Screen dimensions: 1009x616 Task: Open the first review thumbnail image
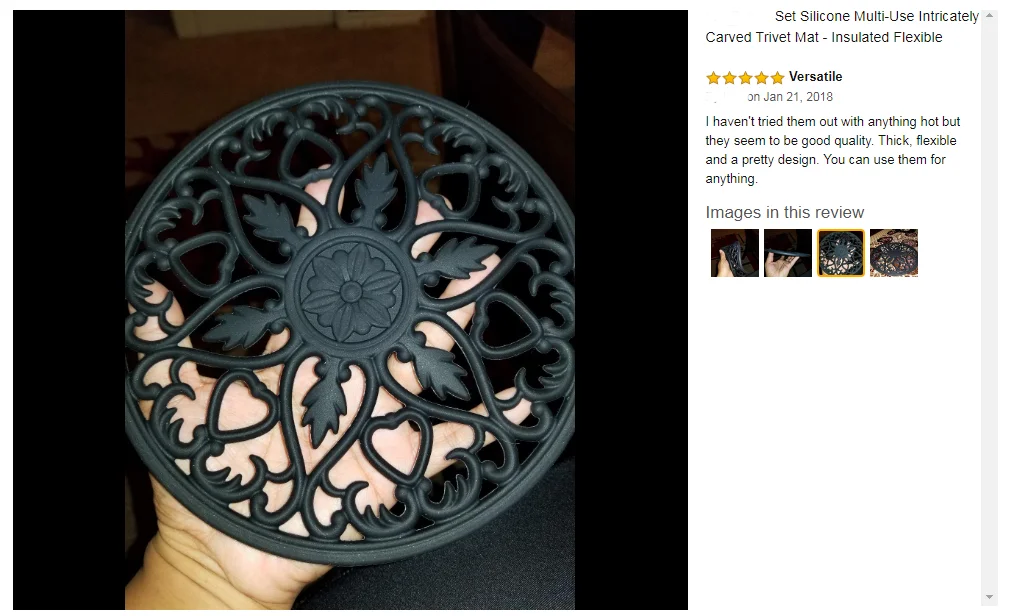(x=734, y=253)
